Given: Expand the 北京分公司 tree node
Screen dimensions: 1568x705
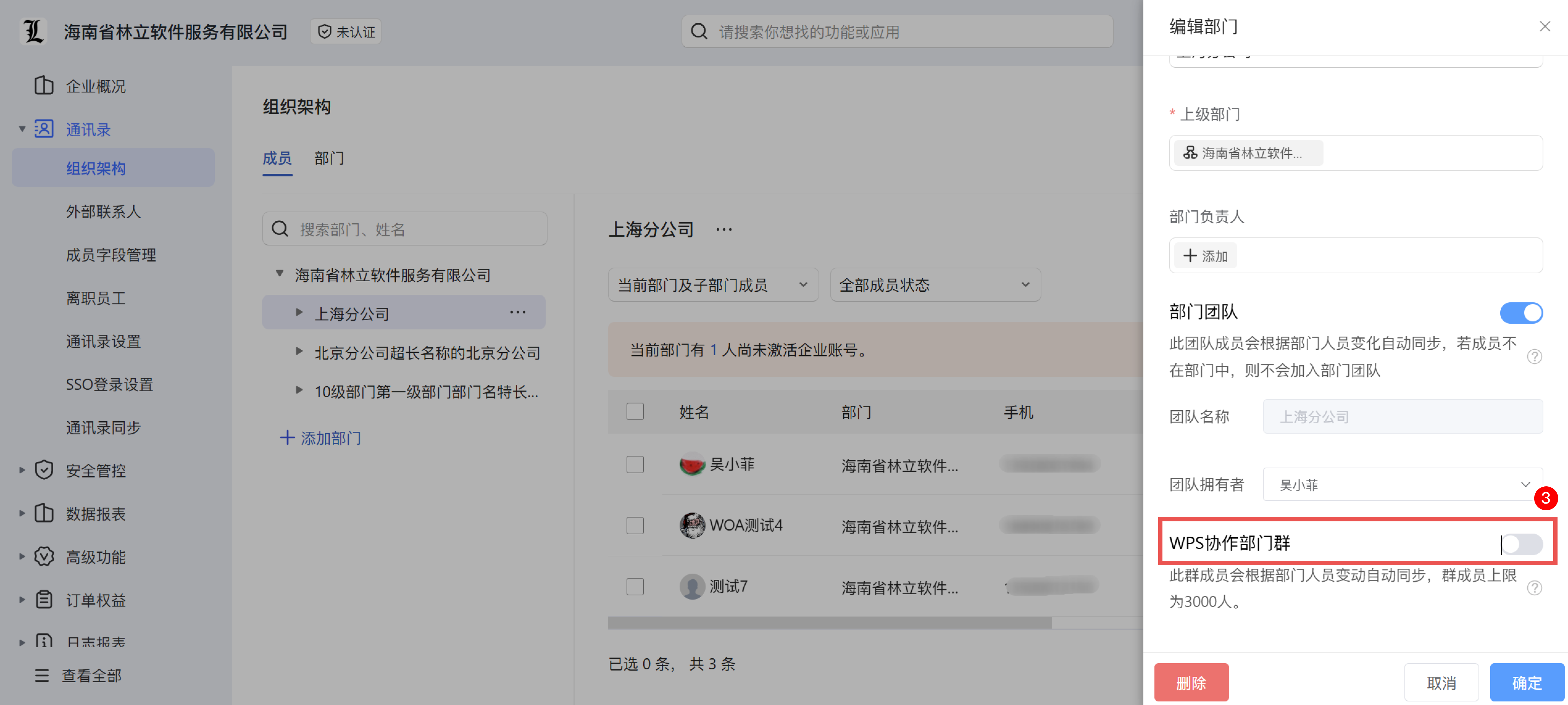Looking at the screenshot, I should [x=299, y=352].
